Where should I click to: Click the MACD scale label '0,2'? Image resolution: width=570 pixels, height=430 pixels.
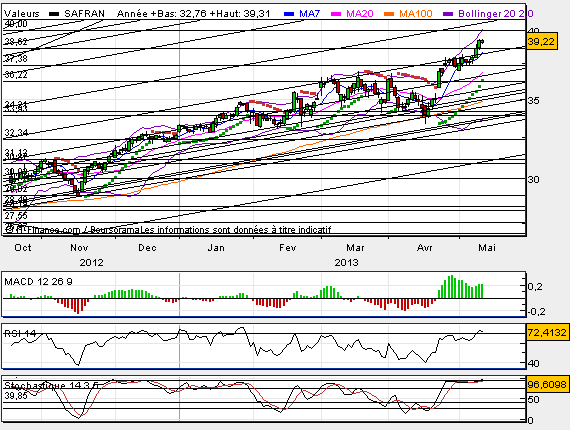point(535,287)
